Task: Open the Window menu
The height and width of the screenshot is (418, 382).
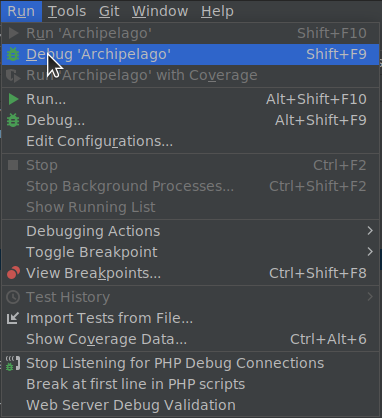Action: 160,11
